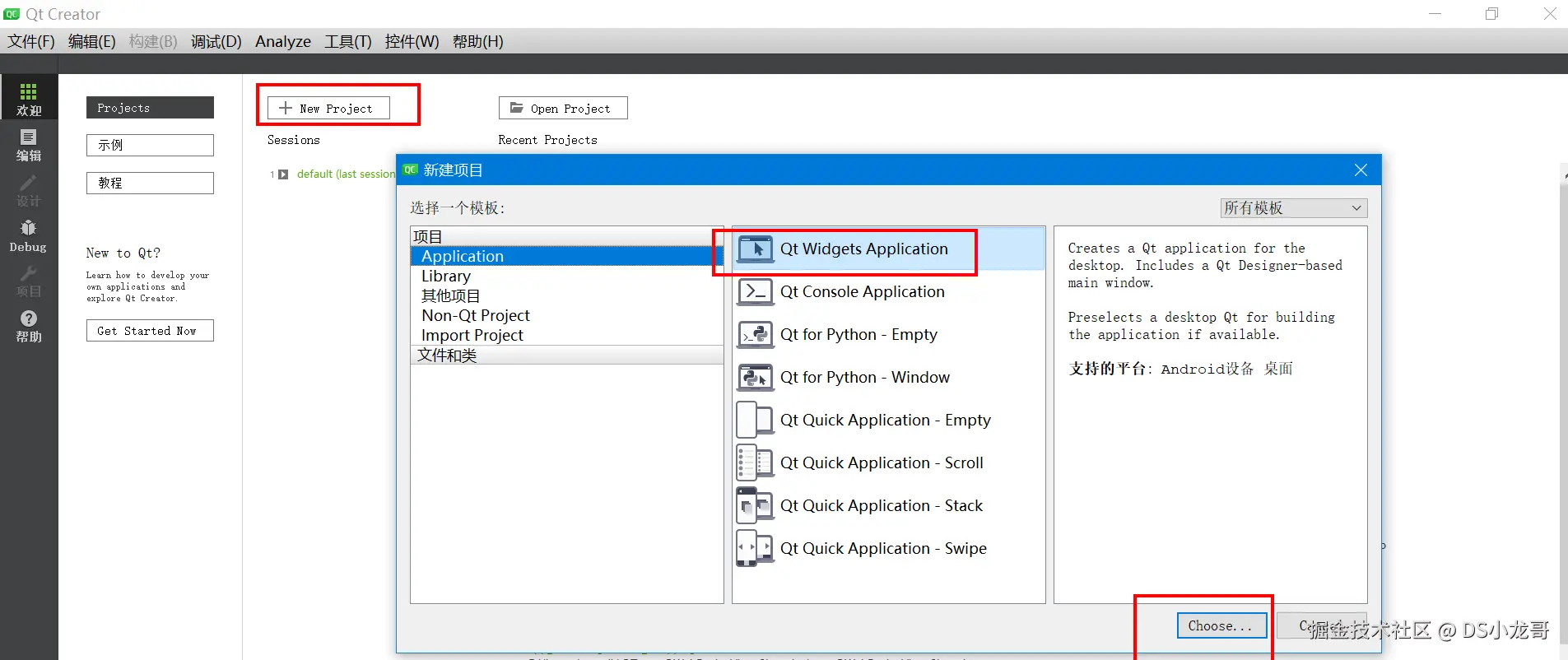
Task: Open the Analyze menu
Action: tap(283, 41)
